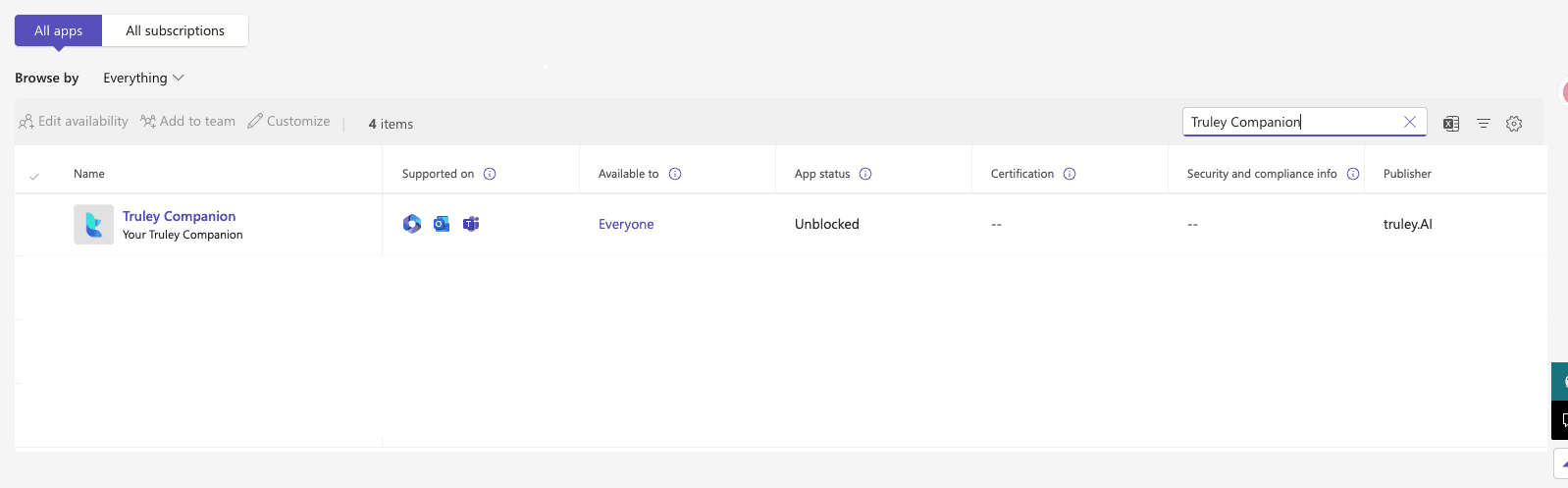The width and height of the screenshot is (1568, 488).
Task: Open the filter options icon
Action: [1484, 124]
